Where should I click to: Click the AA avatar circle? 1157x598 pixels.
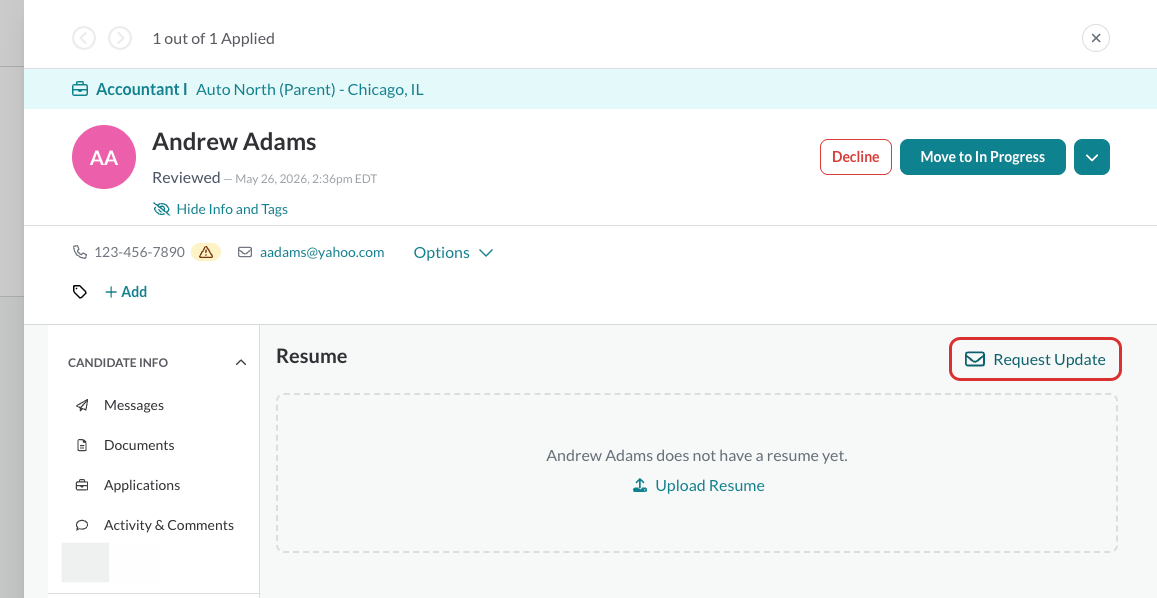[103, 157]
